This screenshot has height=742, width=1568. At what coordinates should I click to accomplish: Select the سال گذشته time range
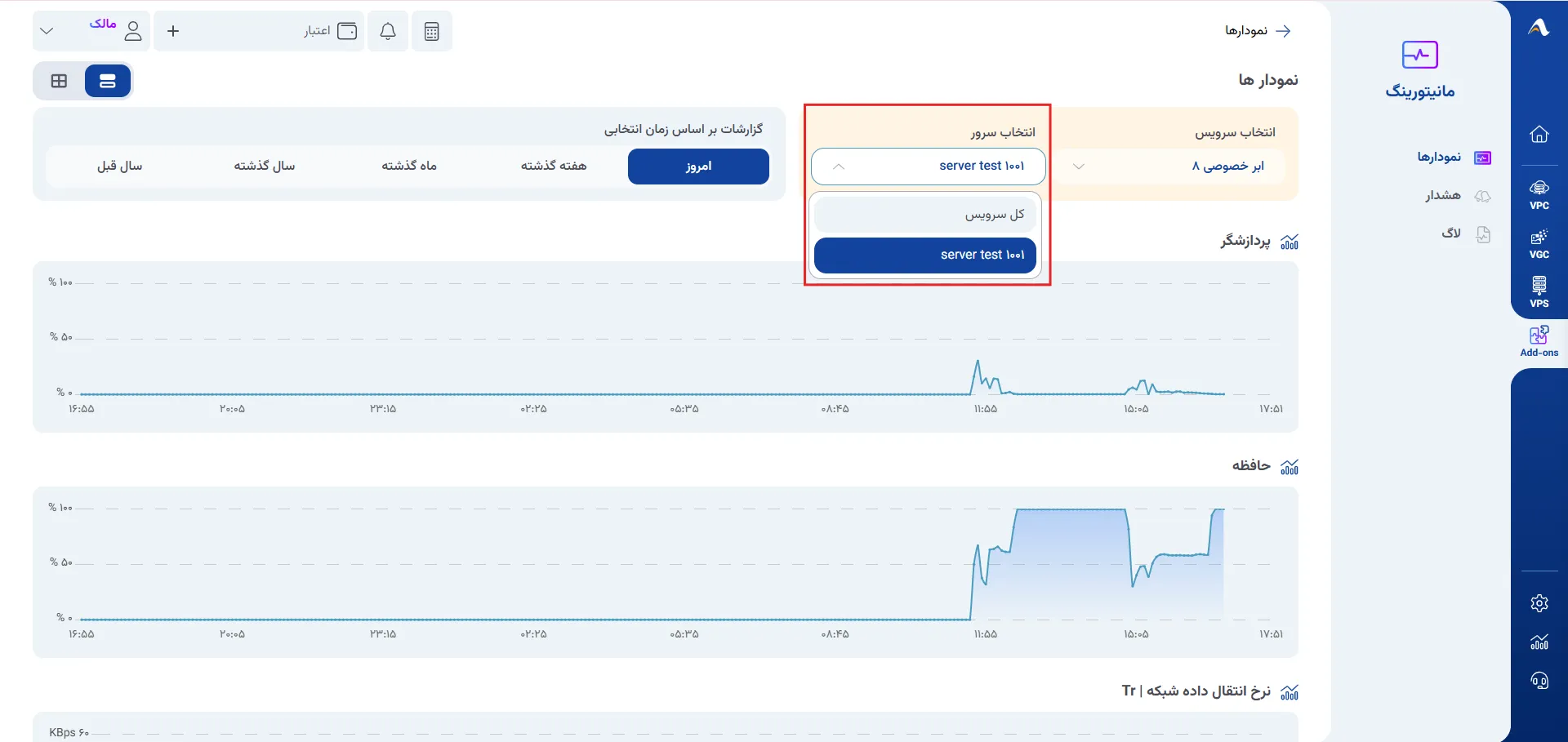tap(265, 166)
